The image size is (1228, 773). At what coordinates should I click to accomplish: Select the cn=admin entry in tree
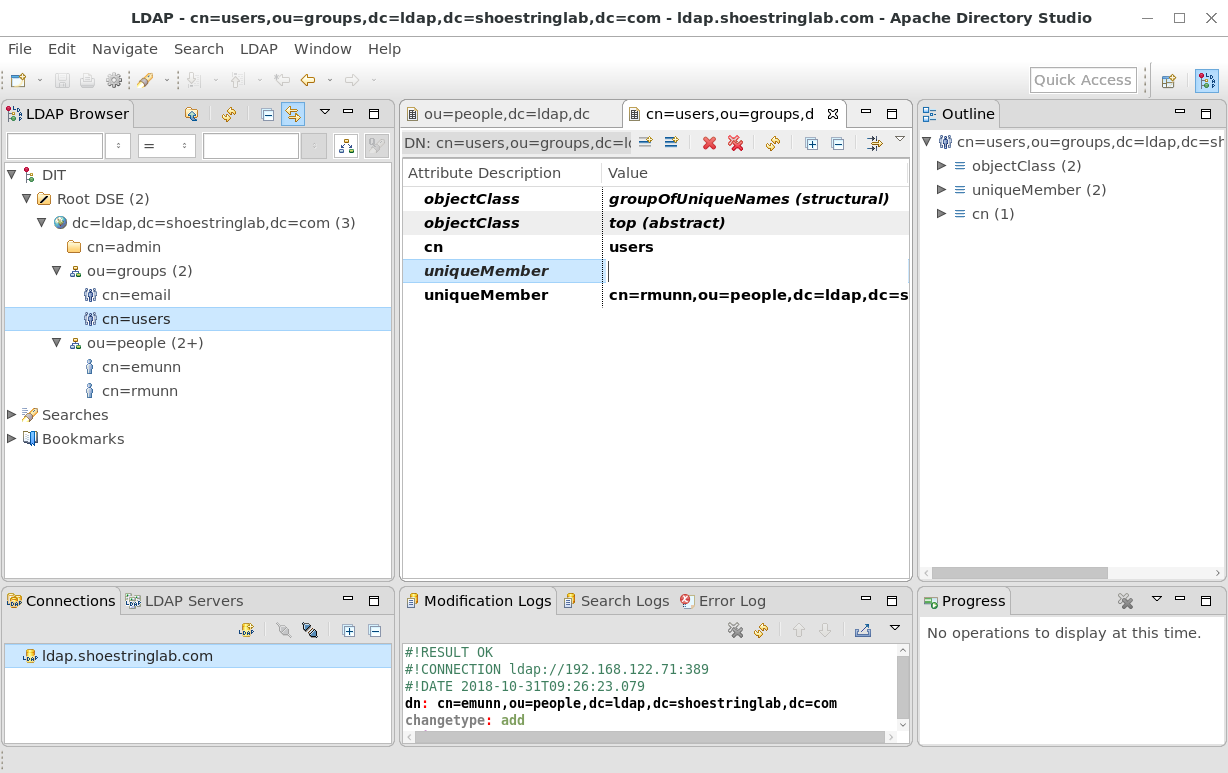124,247
